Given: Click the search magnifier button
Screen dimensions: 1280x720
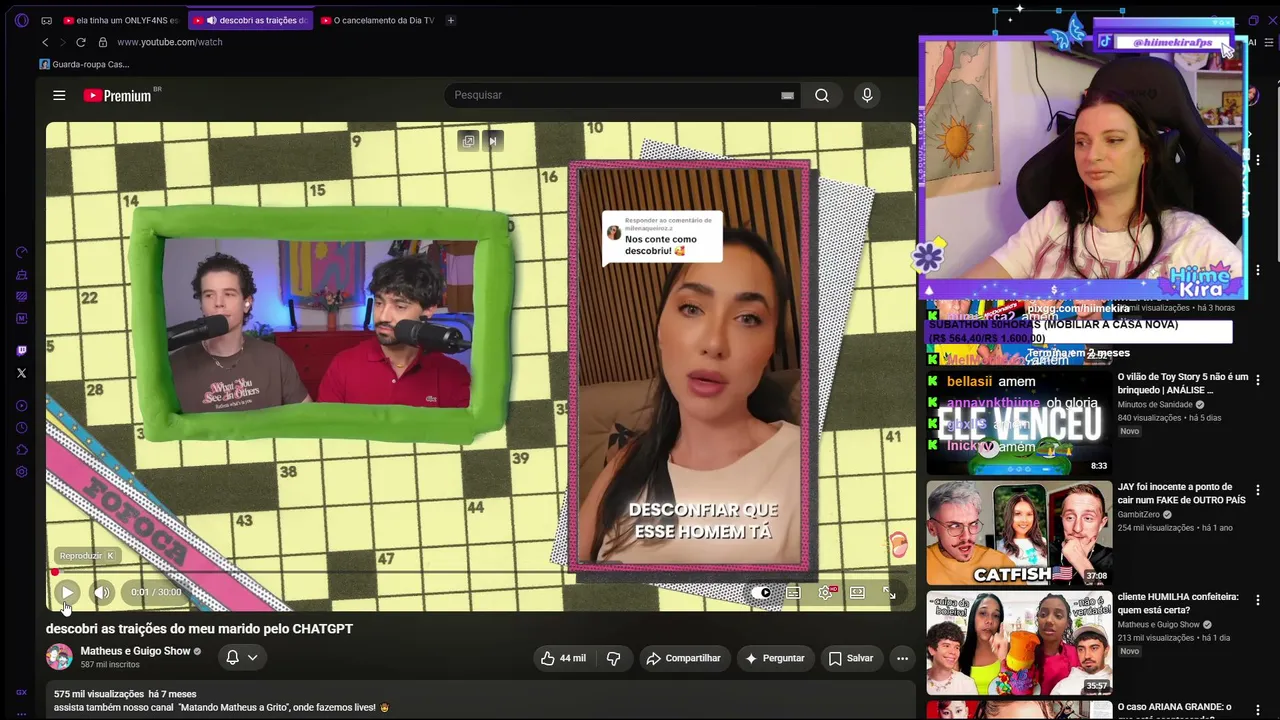Looking at the screenshot, I should [822, 95].
